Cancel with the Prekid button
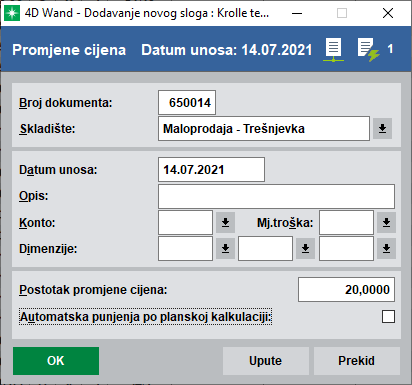The height and width of the screenshot is (385, 412). [357, 361]
